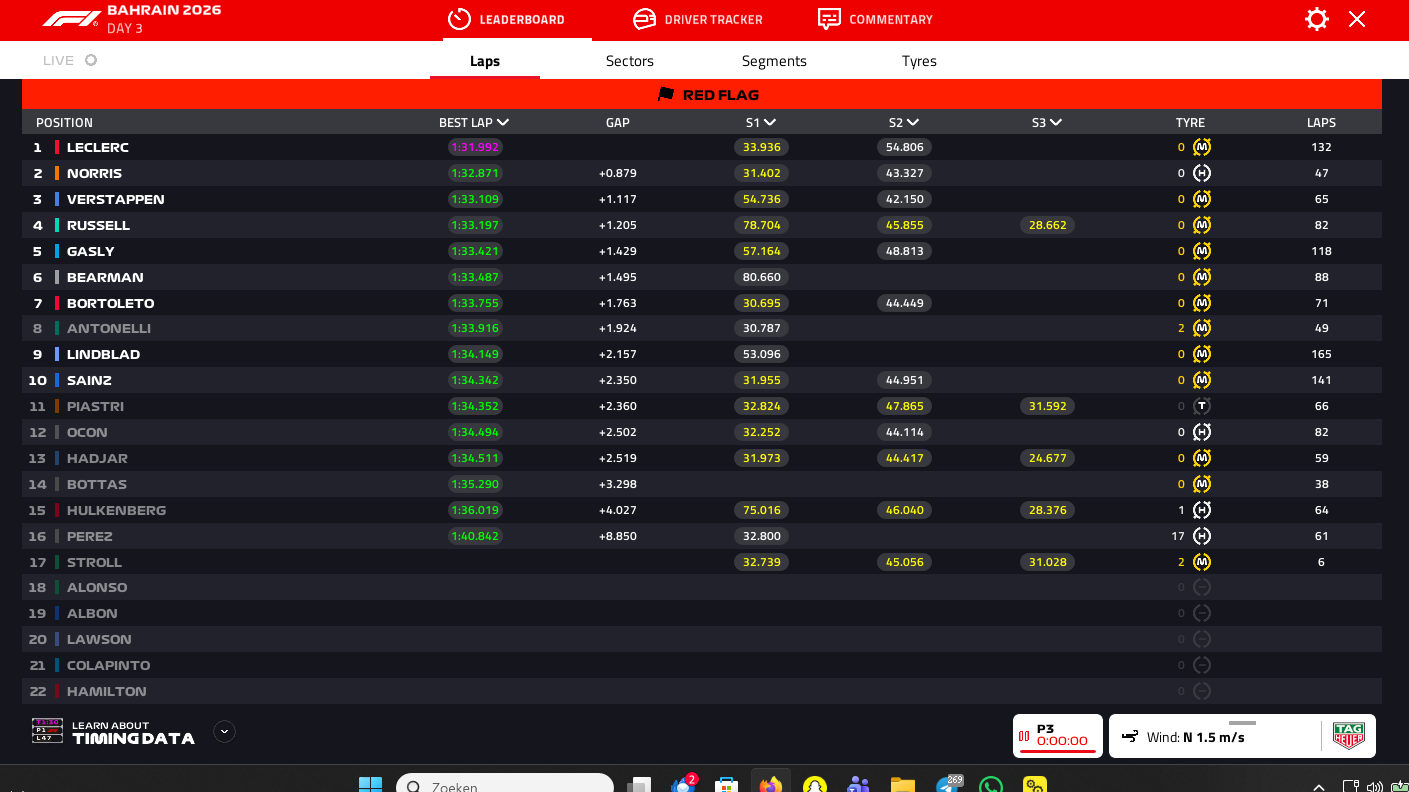
Task: Select Verstappen's row in leaderboard
Action: tap(115, 199)
